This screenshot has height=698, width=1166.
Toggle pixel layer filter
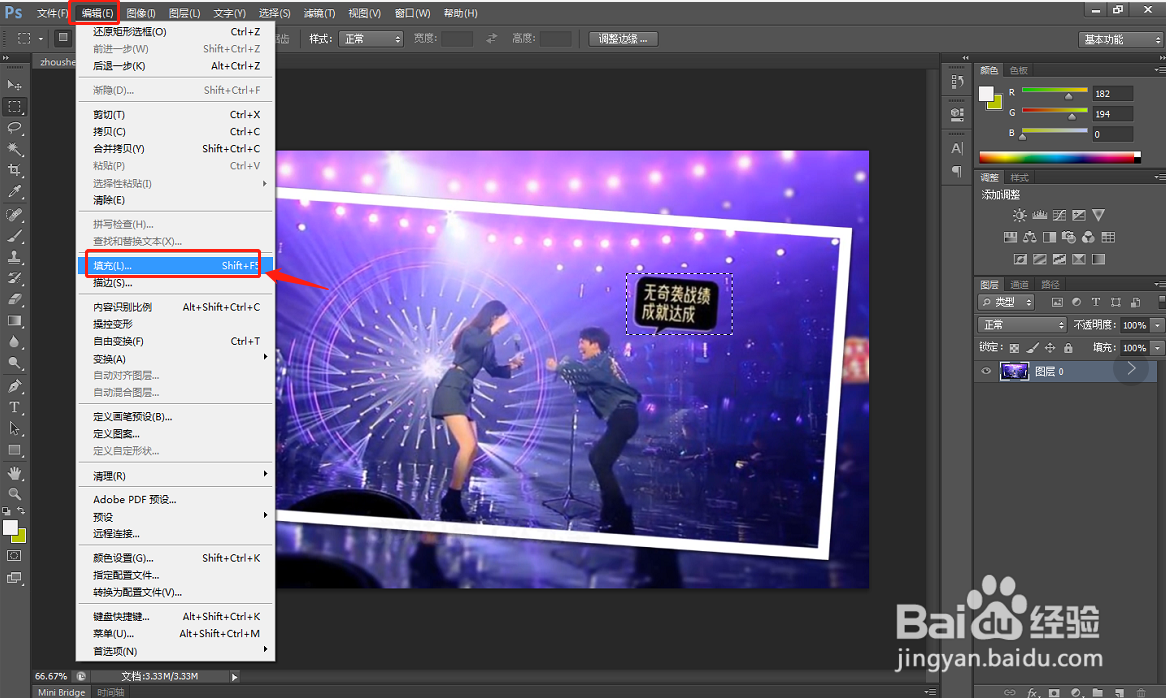click(1057, 303)
